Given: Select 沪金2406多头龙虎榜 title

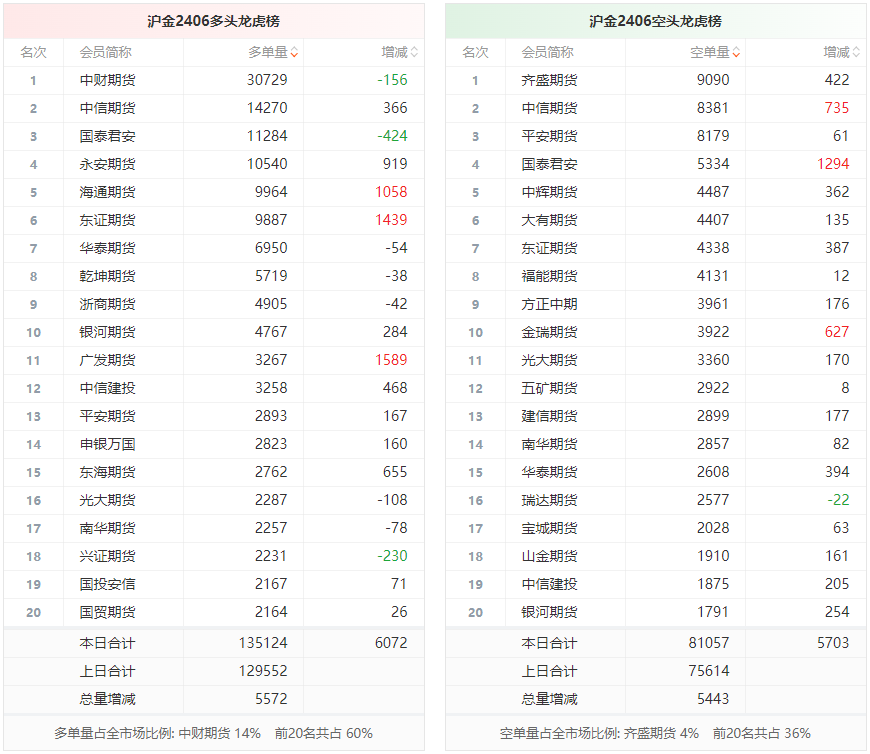Looking at the screenshot, I should [x=214, y=21].
